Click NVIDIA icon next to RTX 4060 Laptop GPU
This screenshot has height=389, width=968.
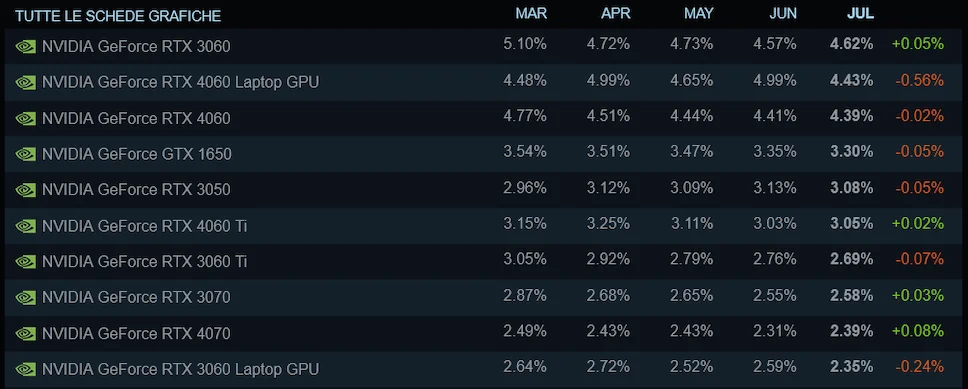(x=25, y=82)
